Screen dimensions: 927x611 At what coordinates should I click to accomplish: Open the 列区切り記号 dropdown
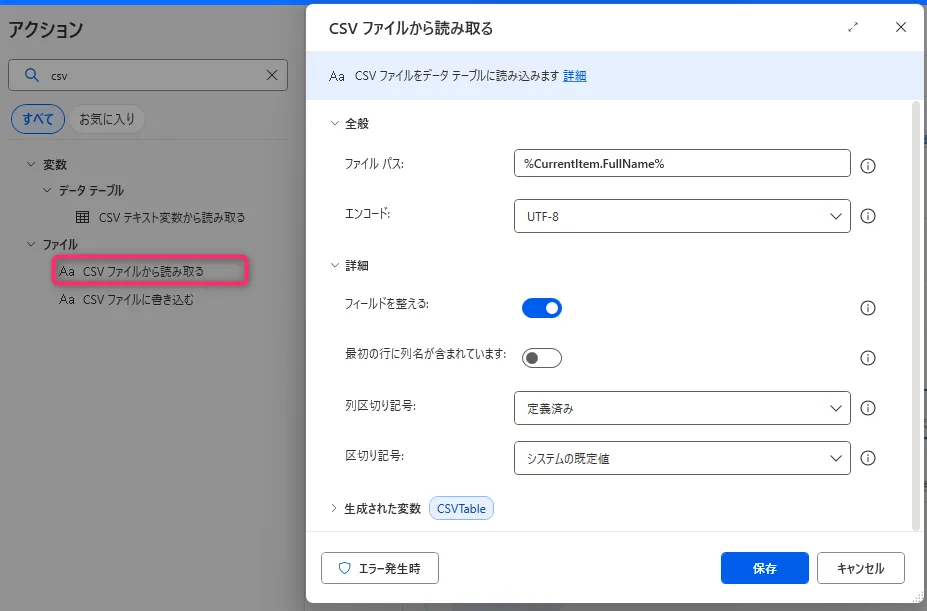point(681,408)
